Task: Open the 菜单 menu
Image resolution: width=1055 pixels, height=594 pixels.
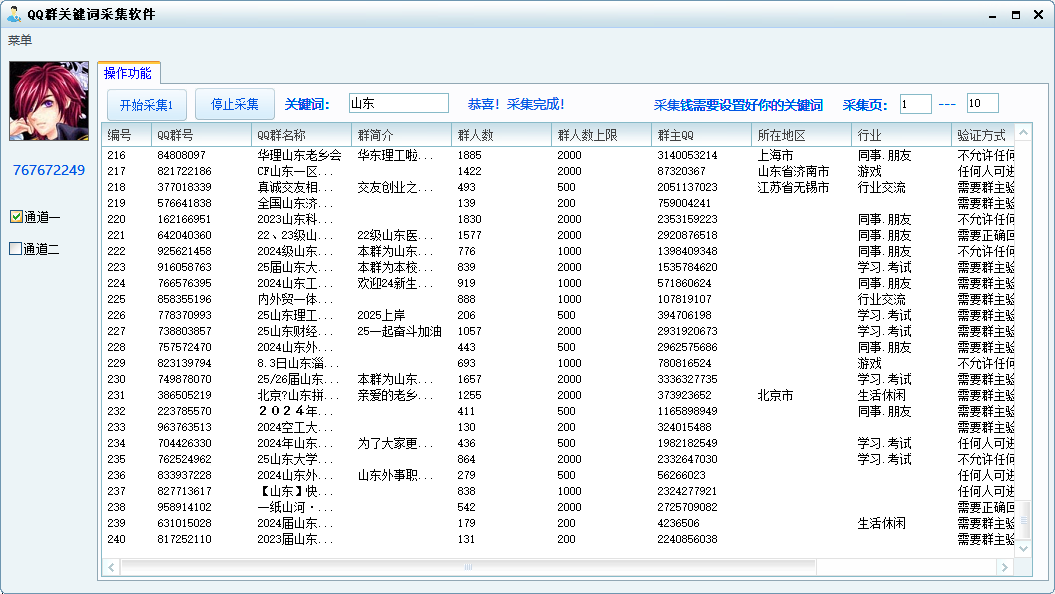Action: click(20, 40)
